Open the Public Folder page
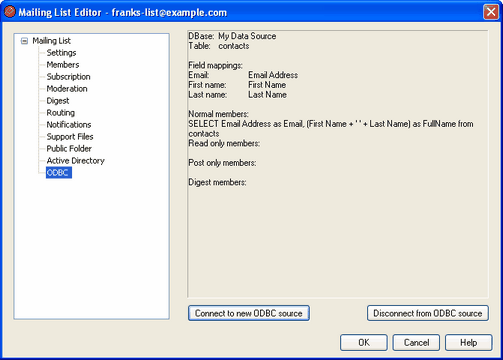Image resolution: width=503 pixels, height=360 pixels. 69,149
